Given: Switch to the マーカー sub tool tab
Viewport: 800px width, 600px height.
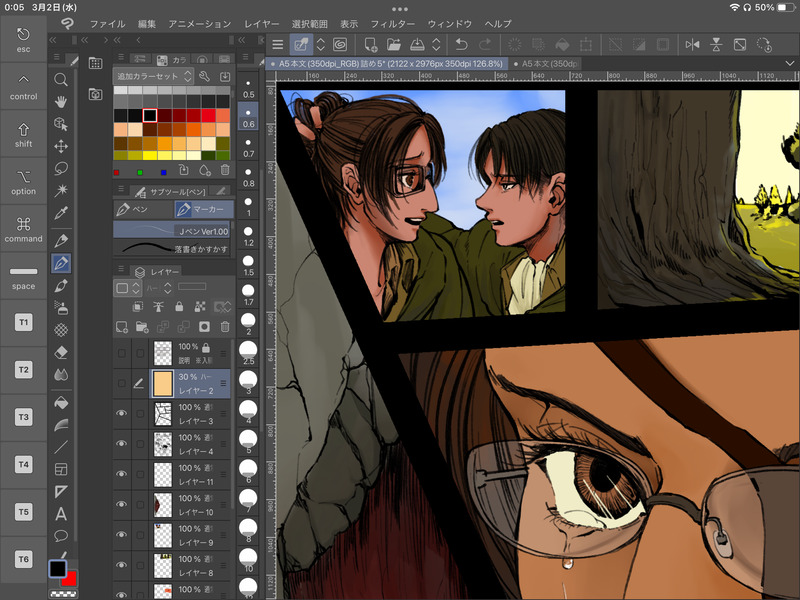Looking at the screenshot, I should click(204, 209).
